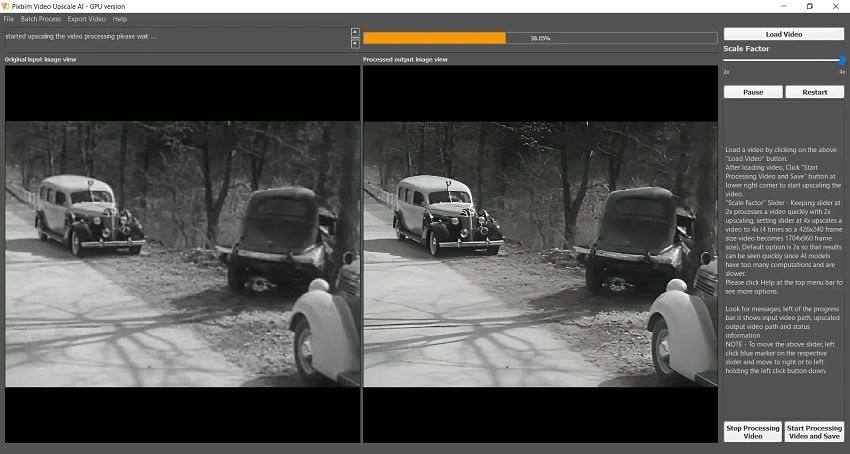The image size is (850, 454).
Task: Click the 'Original input image view' label
Action: pos(41,60)
